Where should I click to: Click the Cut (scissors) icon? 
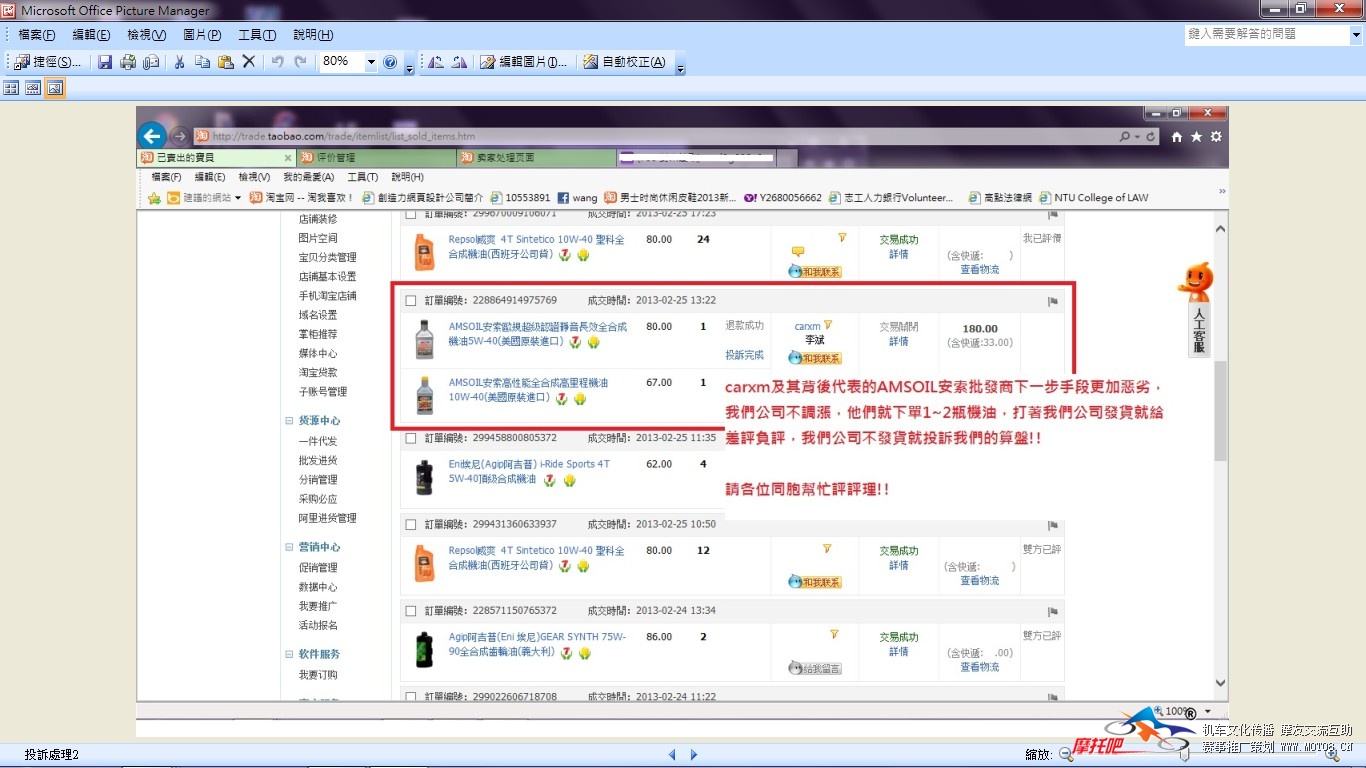pos(179,62)
